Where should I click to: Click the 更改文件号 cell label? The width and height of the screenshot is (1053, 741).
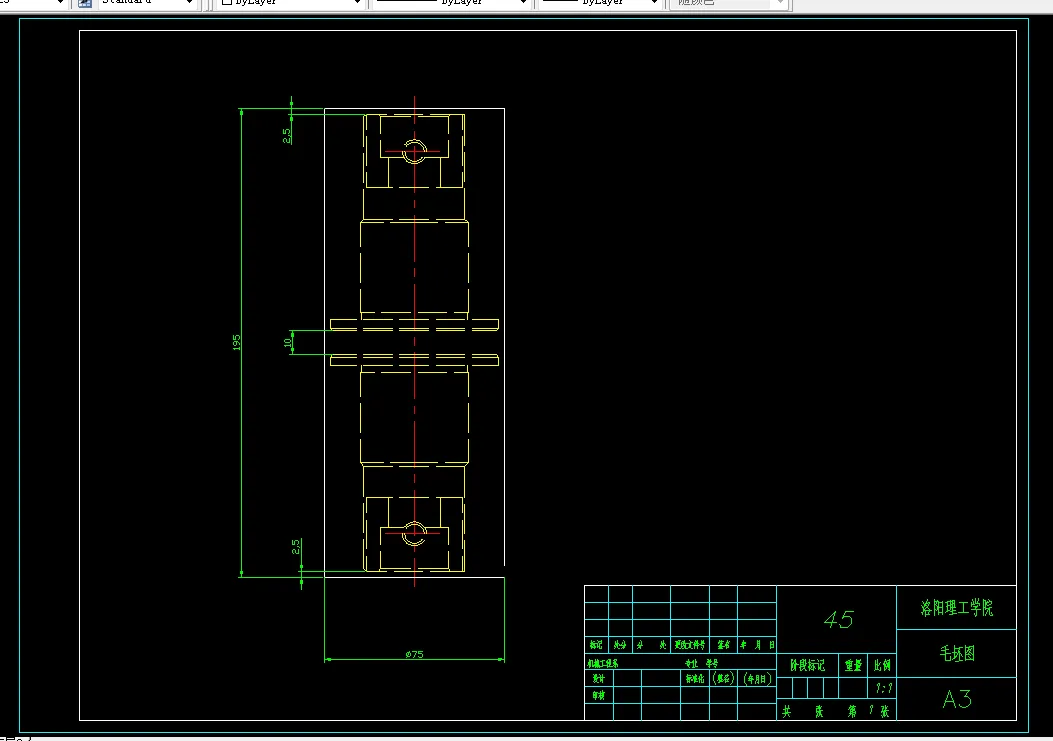tap(690, 645)
